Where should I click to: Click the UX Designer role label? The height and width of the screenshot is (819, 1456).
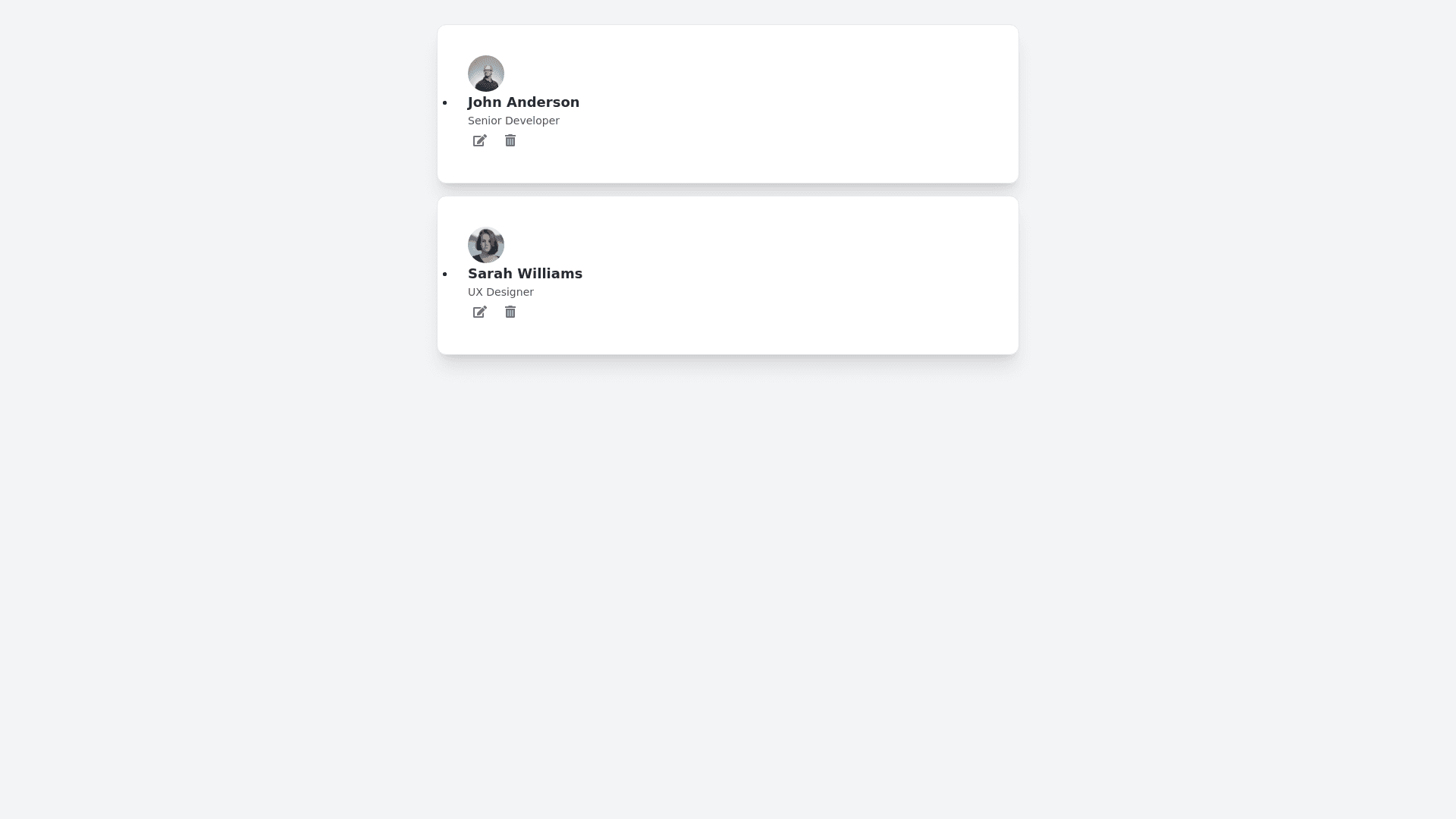(500, 292)
